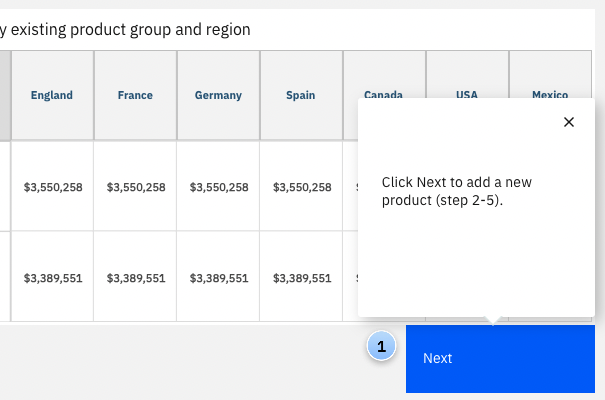Viewport: 605px width, 400px height.
Task: Click the step 1 marker badge
Action: [x=380, y=347]
